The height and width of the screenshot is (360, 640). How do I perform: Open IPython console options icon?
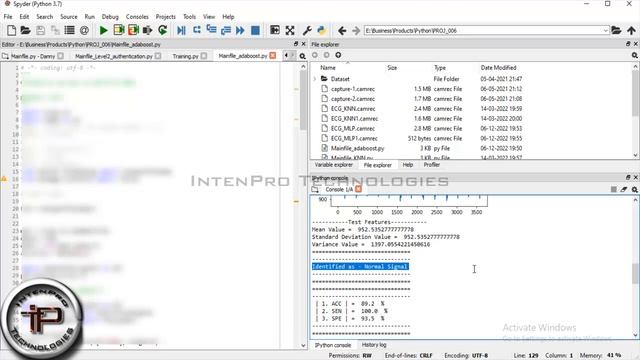[635, 189]
